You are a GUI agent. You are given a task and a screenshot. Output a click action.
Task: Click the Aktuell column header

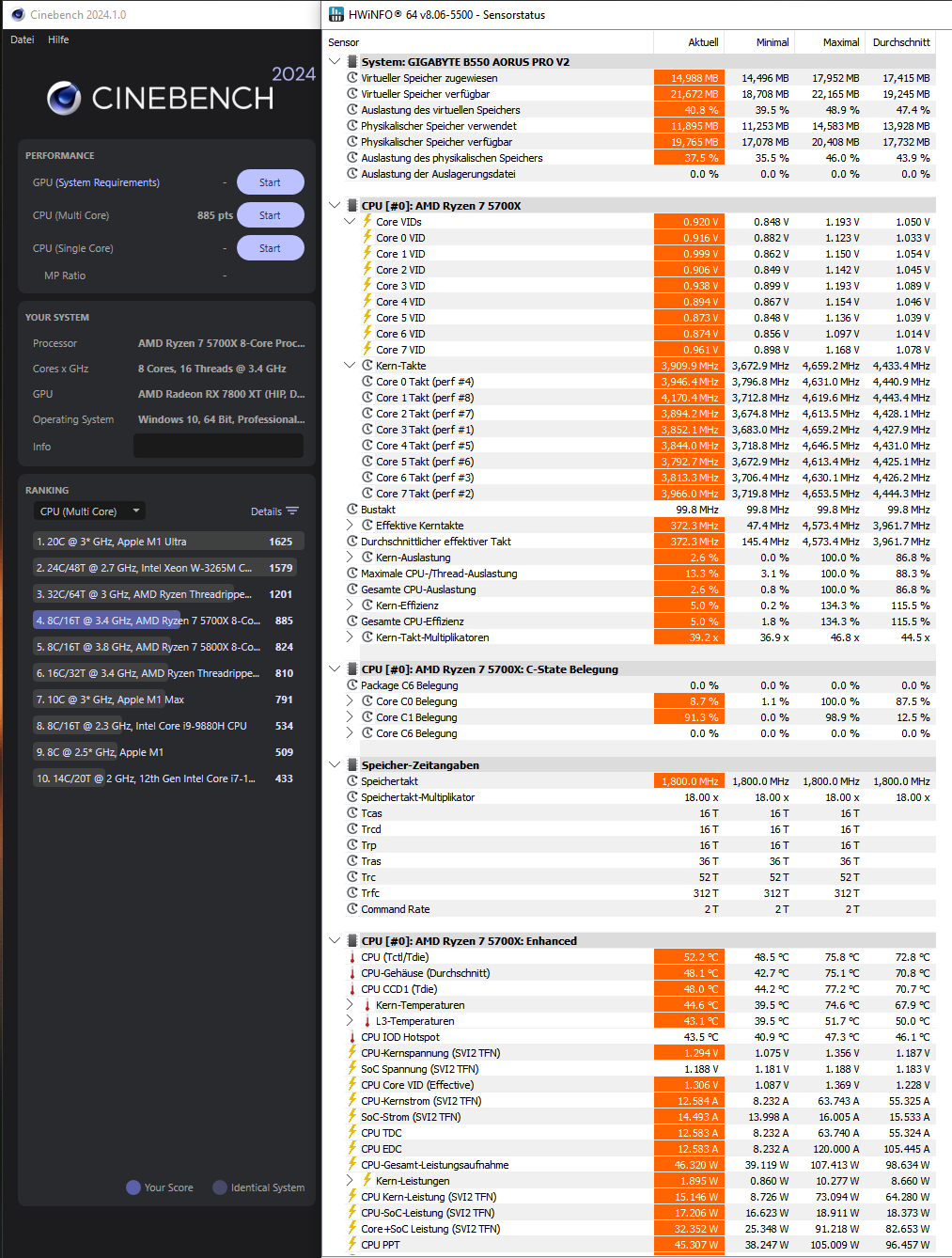[x=689, y=42]
